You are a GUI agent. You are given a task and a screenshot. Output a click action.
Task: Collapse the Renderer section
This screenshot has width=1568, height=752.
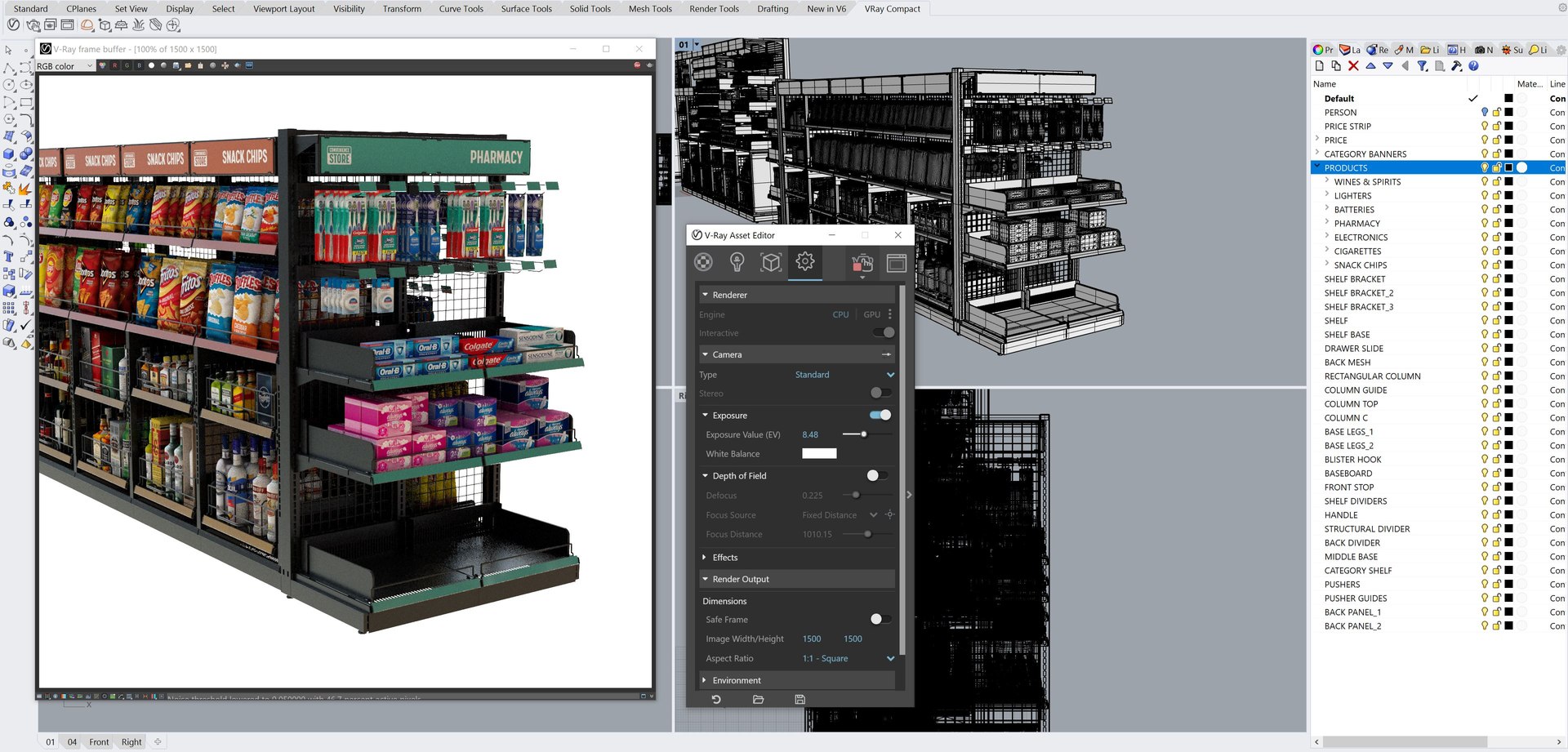(706, 295)
